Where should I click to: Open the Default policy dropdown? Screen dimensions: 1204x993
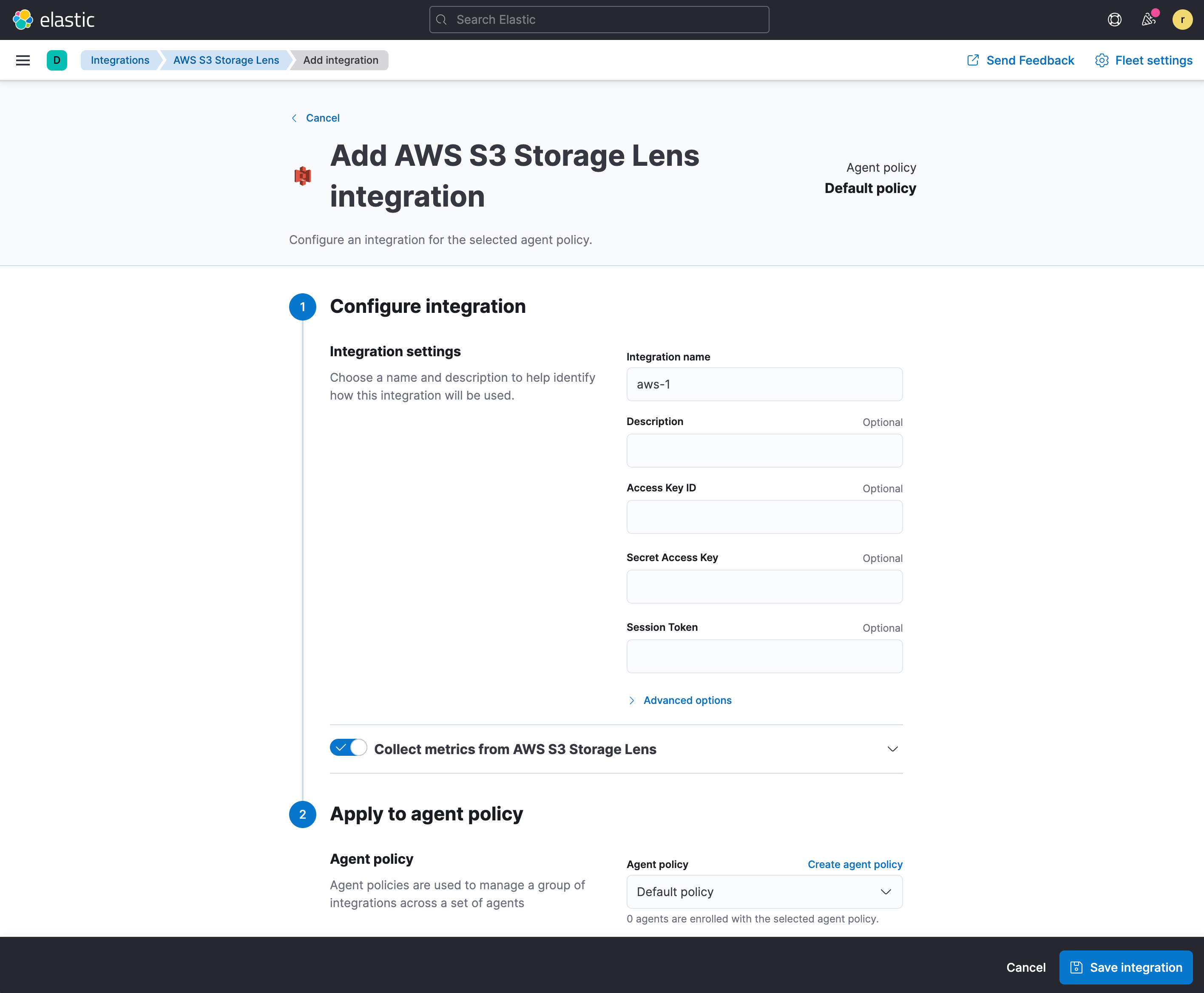764,892
